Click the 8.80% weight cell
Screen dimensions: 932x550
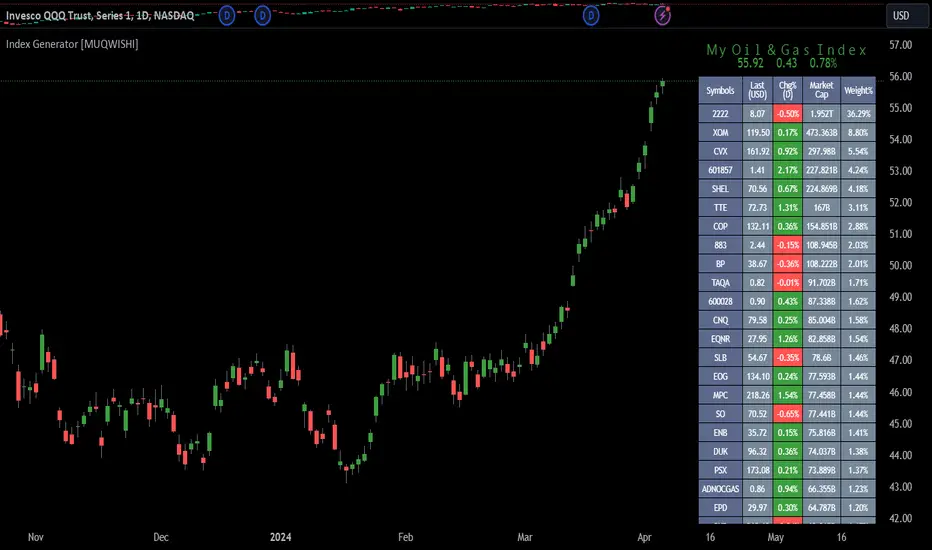(858, 133)
